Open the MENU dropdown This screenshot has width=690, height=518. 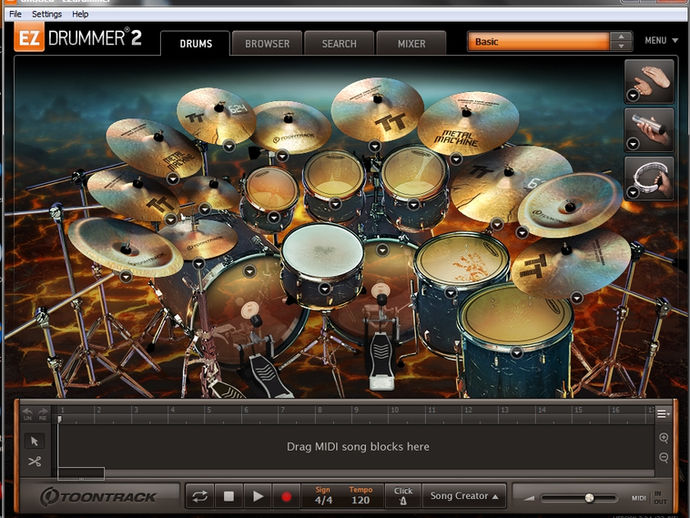point(661,40)
